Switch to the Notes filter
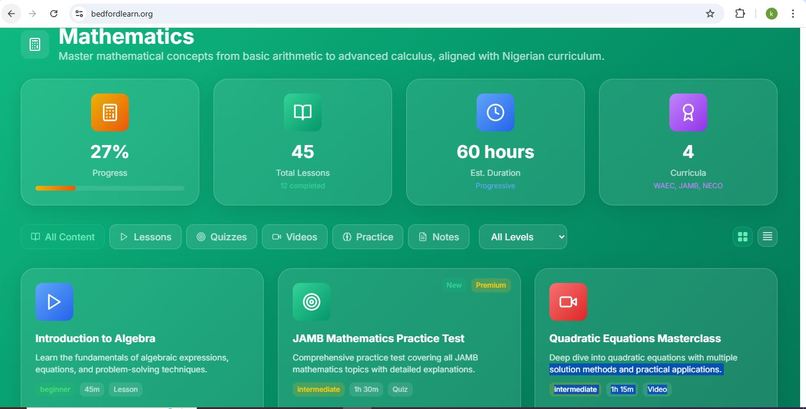Viewport: 806px width, 409px height. (x=438, y=237)
